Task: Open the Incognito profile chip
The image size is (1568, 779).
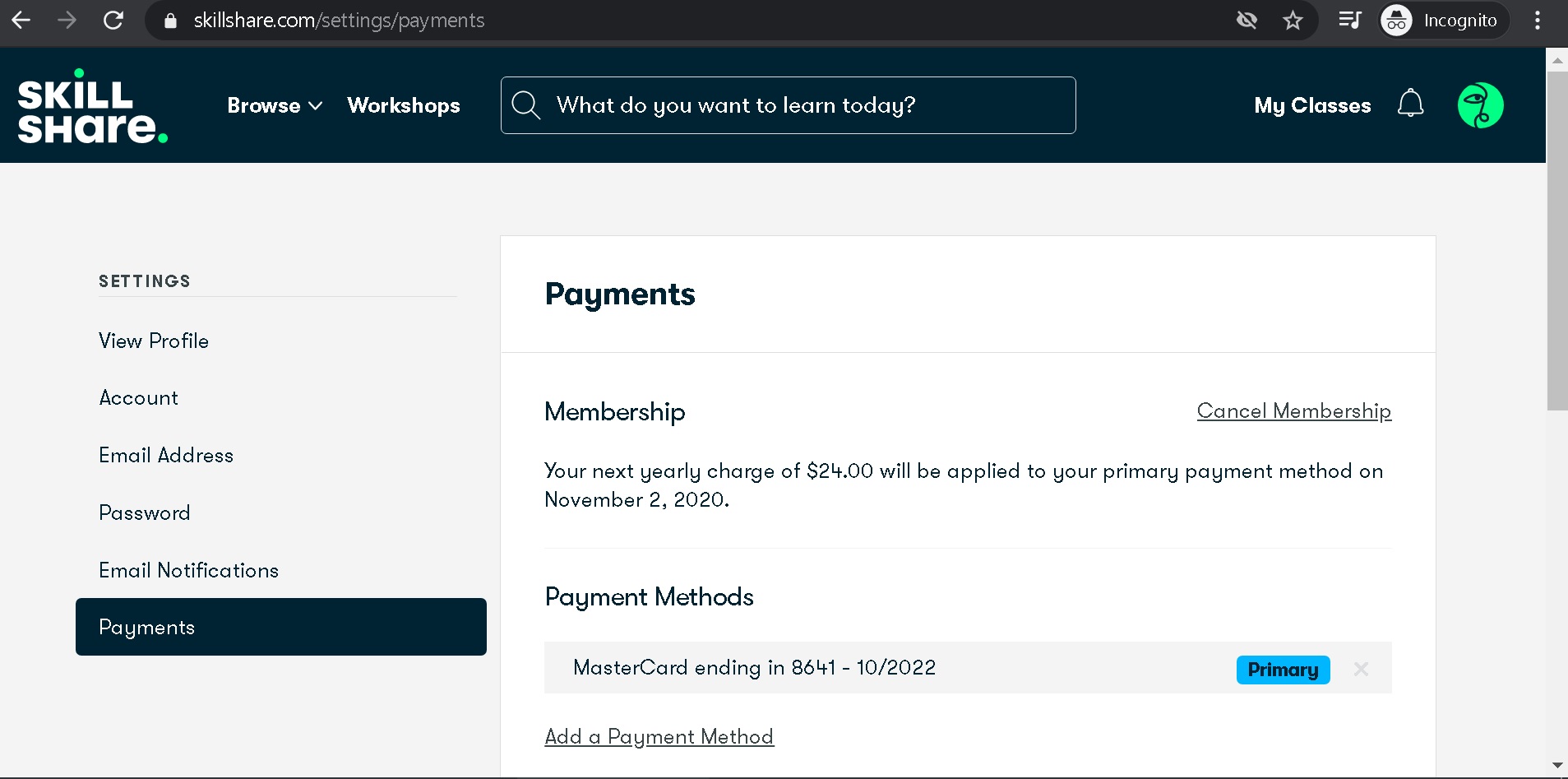Action: (1443, 21)
